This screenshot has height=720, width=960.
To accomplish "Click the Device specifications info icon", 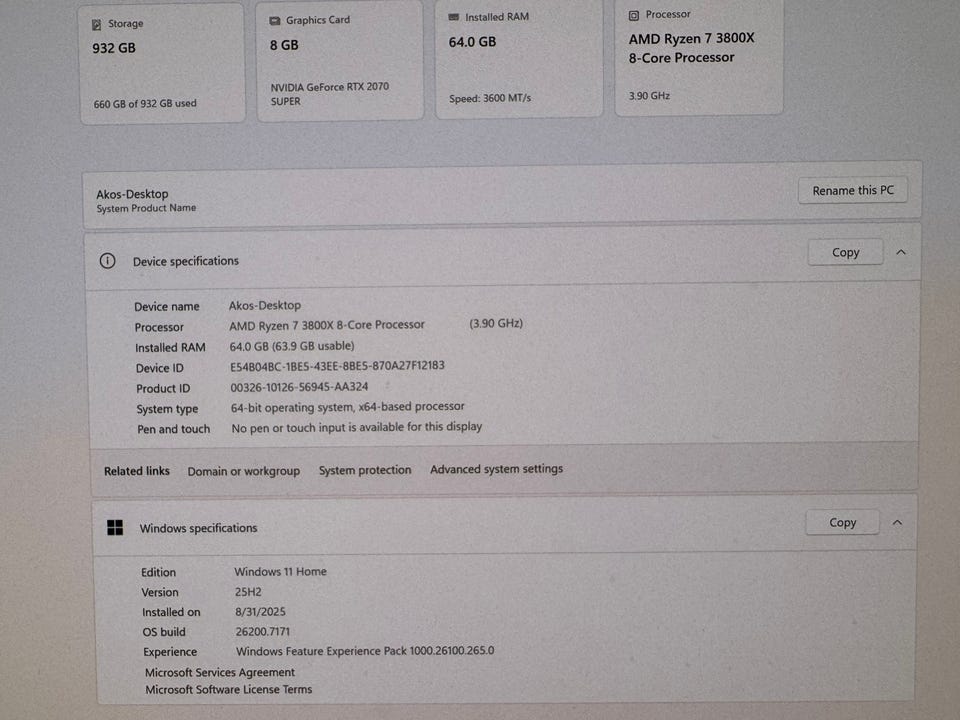I will [107, 261].
